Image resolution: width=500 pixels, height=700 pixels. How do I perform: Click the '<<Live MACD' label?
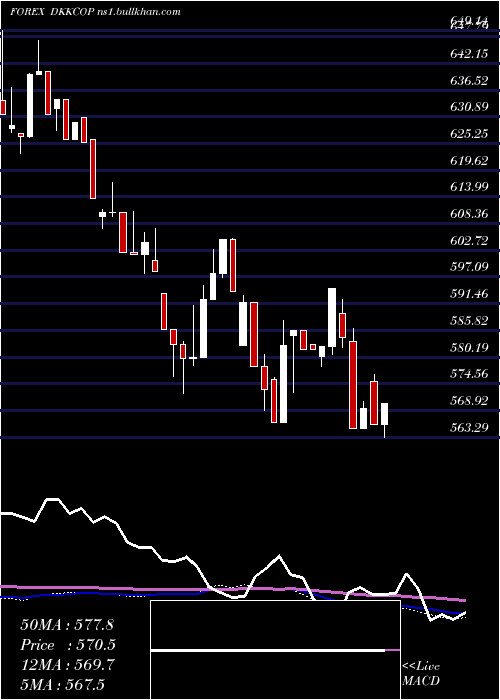tap(421, 674)
